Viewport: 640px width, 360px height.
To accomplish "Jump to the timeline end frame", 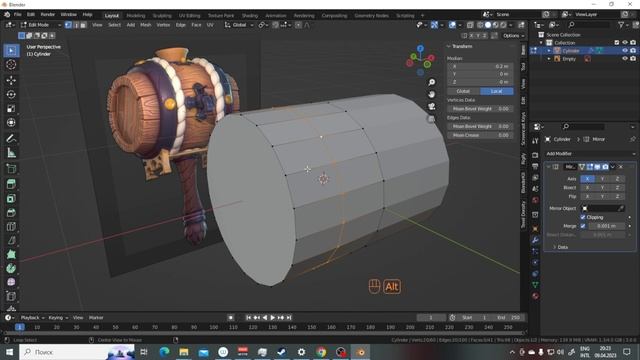I will [289, 318].
